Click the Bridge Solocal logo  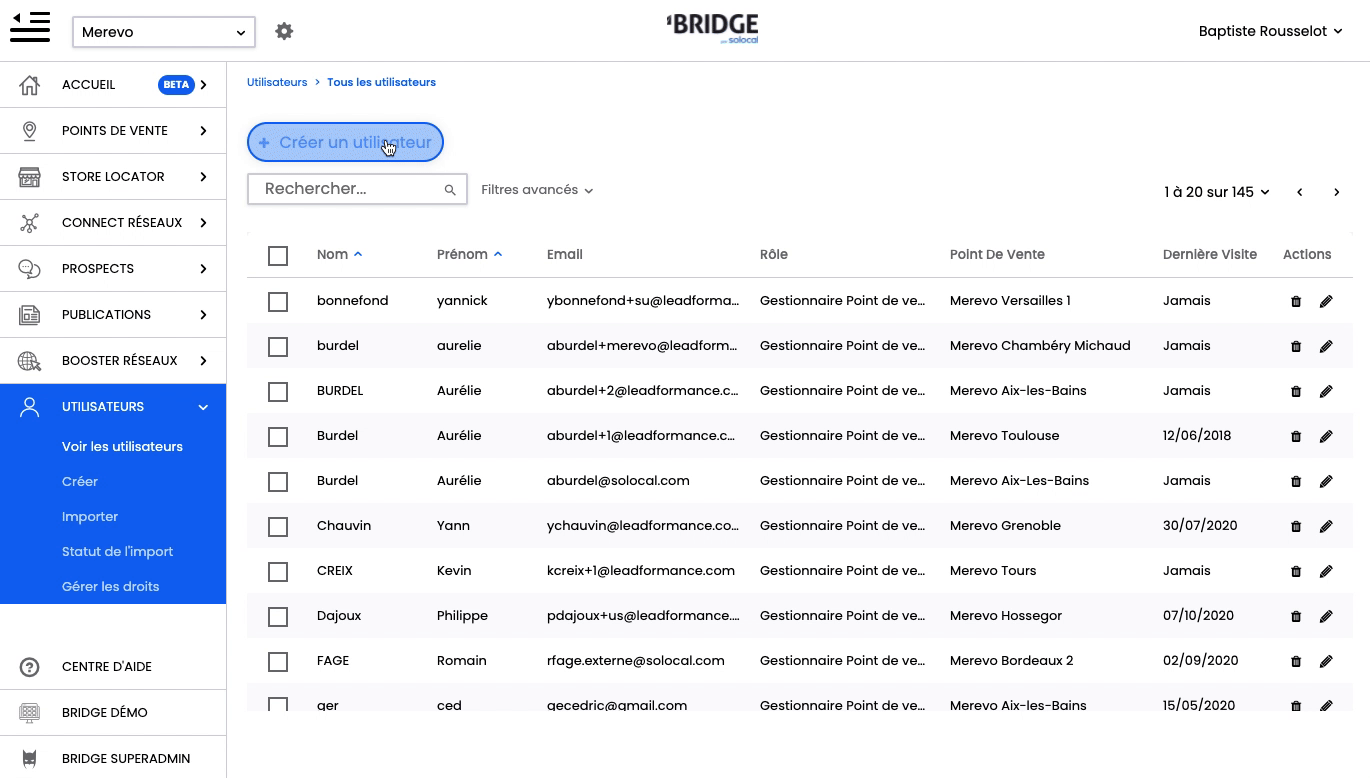point(712,28)
